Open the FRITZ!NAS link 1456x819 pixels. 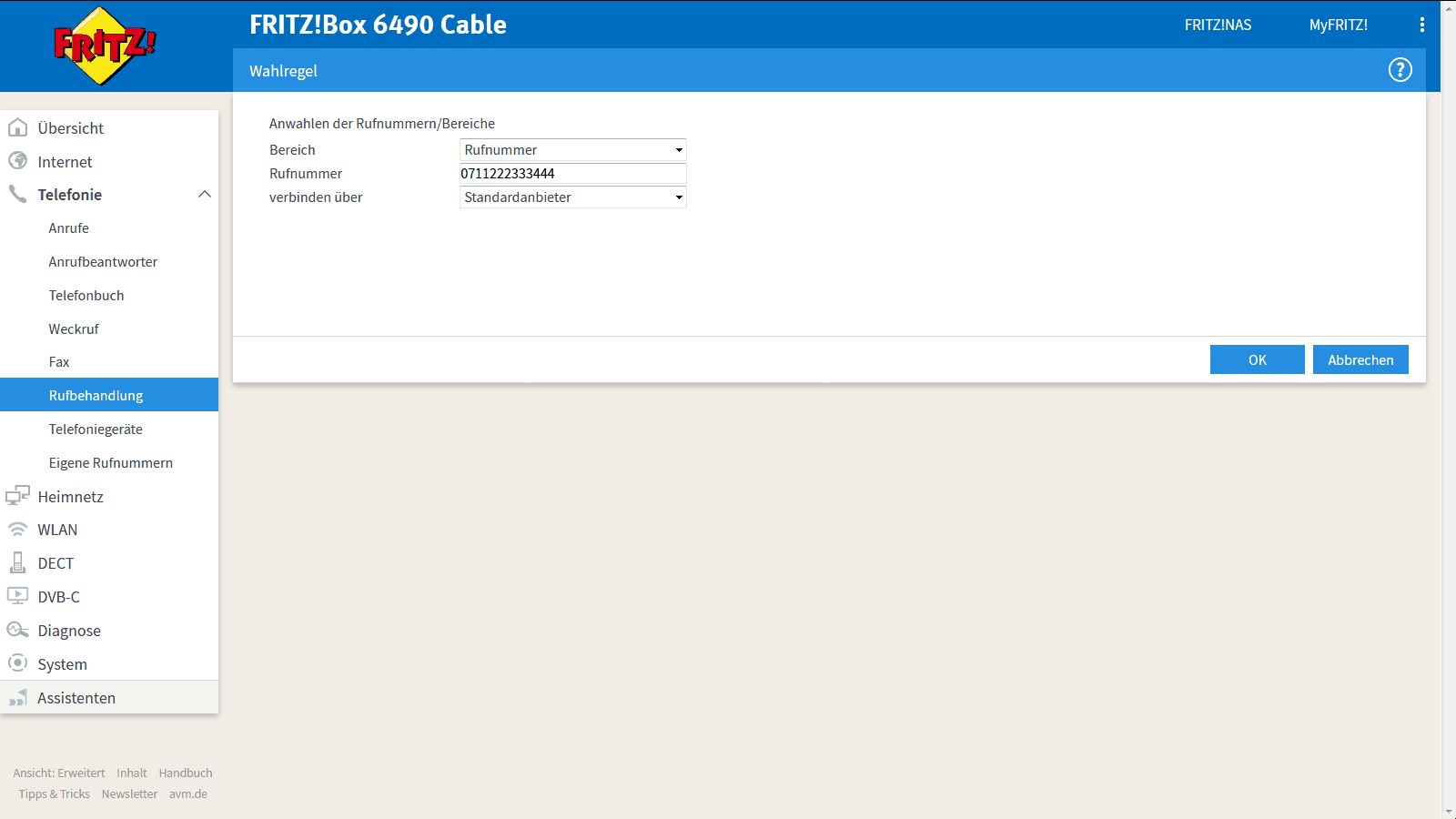pos(1218,25)
